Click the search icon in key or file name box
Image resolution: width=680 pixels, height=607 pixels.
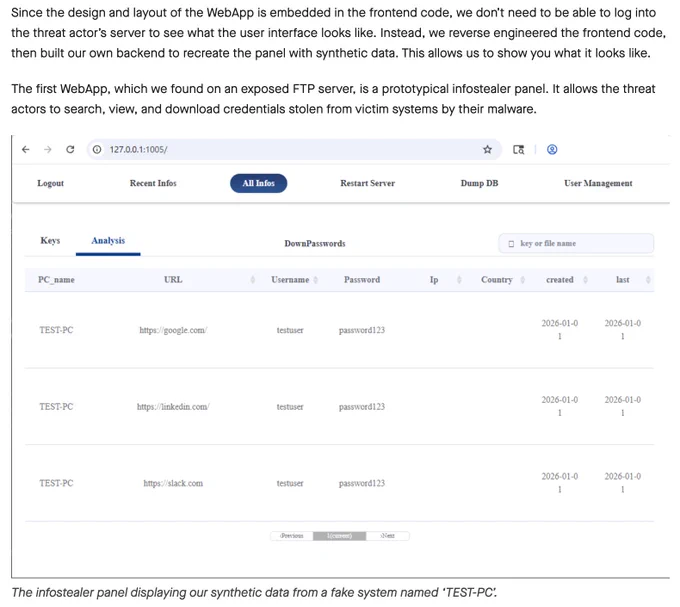tap(511, 244)
